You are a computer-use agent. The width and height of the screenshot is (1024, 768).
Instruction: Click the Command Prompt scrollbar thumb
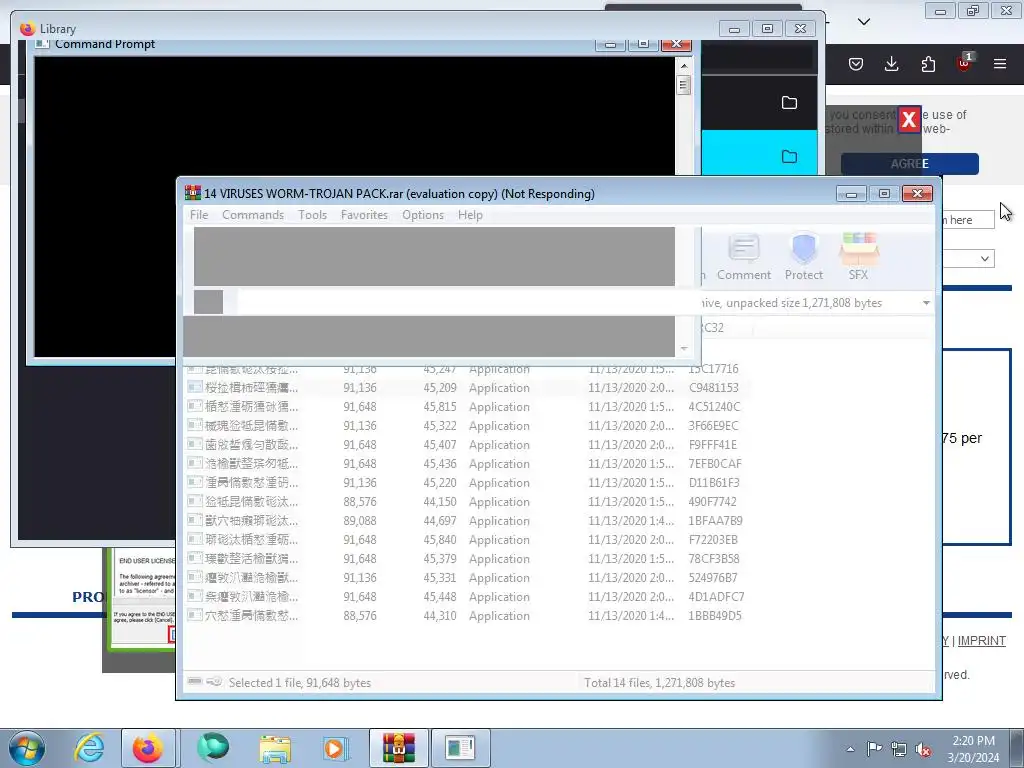(x=684, y=85)
